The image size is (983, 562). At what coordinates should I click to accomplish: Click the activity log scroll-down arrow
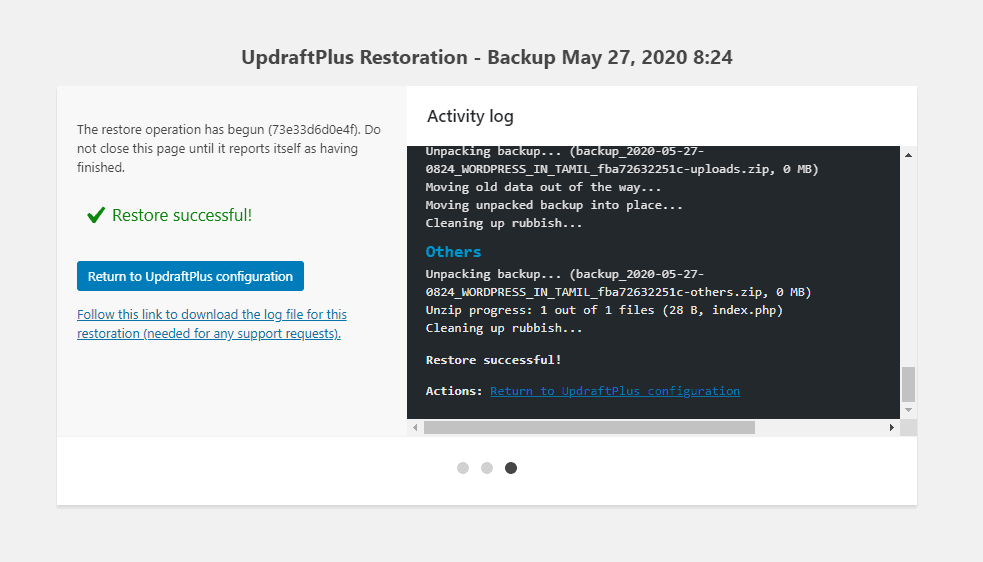[x=908, y=410]
